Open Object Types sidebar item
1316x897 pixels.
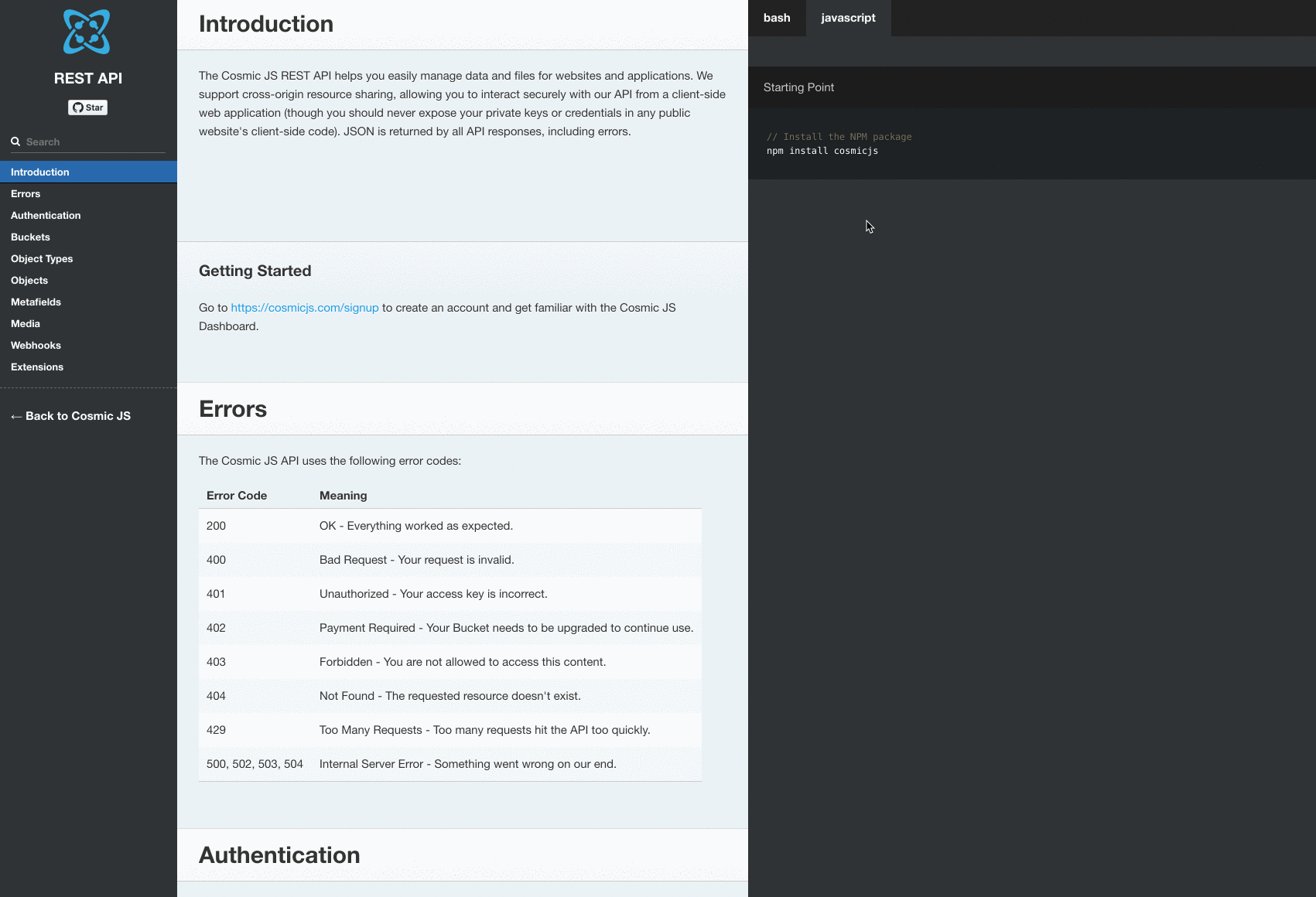coord(88,258)
